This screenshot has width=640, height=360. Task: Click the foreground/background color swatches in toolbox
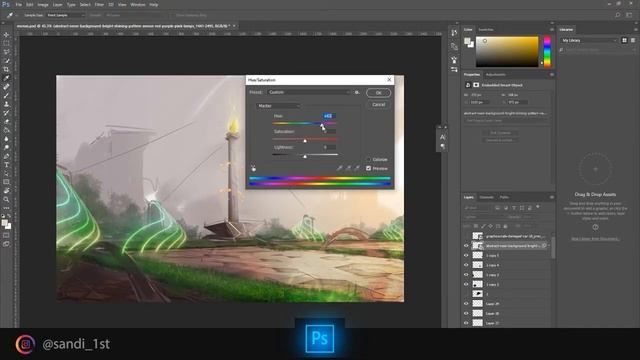click(6, 224)
